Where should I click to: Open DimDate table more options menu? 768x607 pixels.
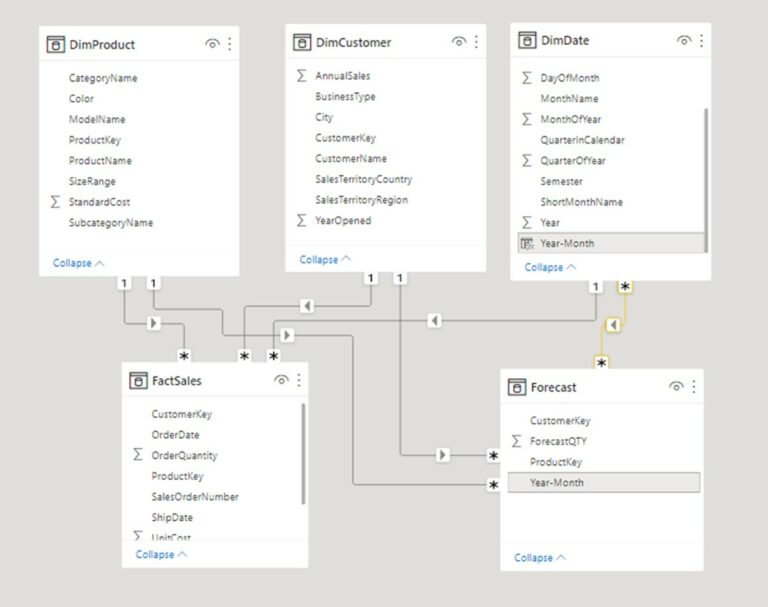pos(701,41)
